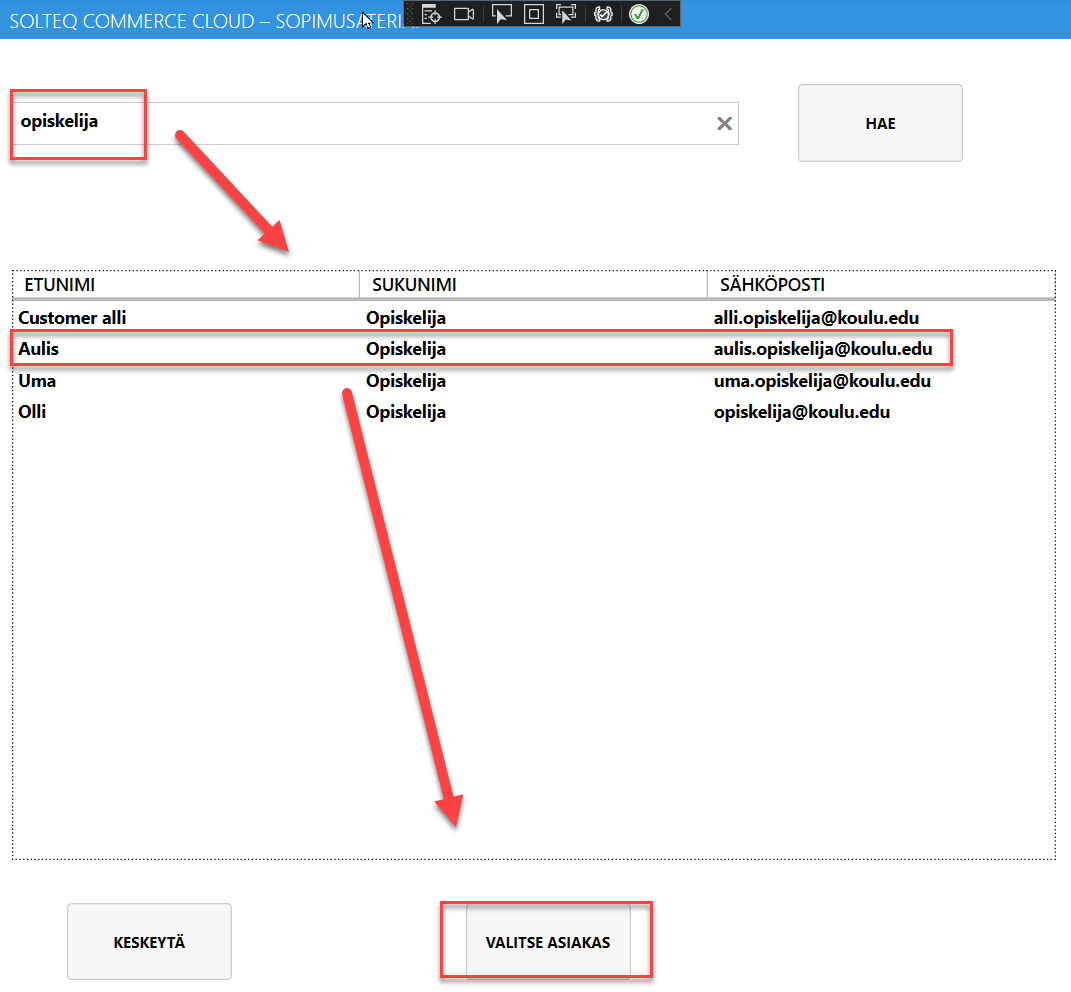Sort by the ETUNIMI column header
This screenshot has height=992, width=1071.
coord(186,285)
